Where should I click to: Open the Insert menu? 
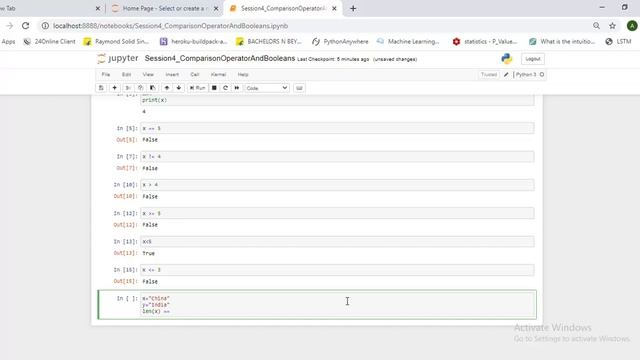click(172, 74)
